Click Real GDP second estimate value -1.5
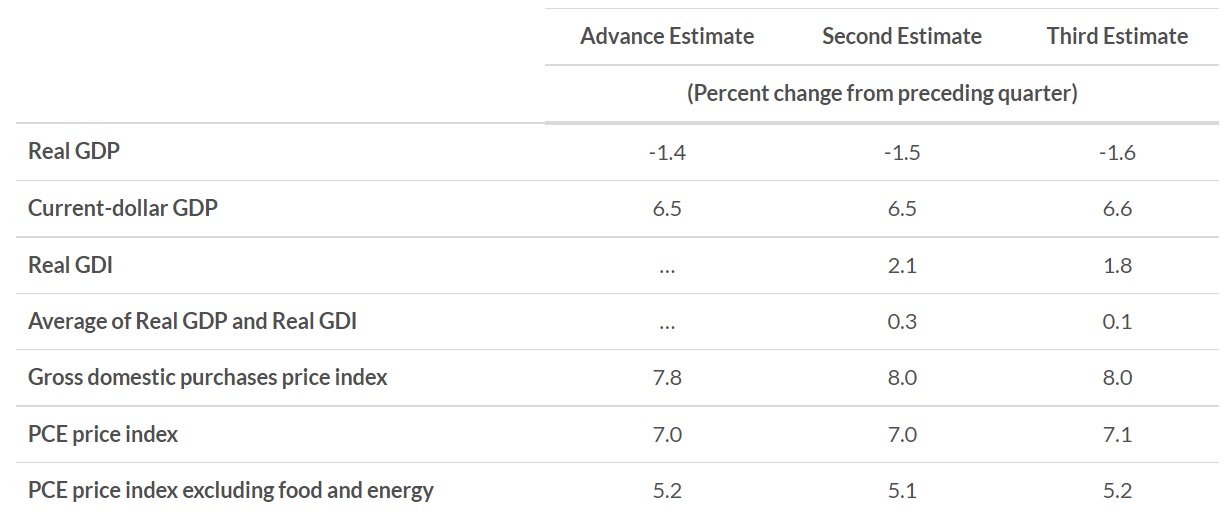This screenshot has width=1223, height=520. [901, 153]
